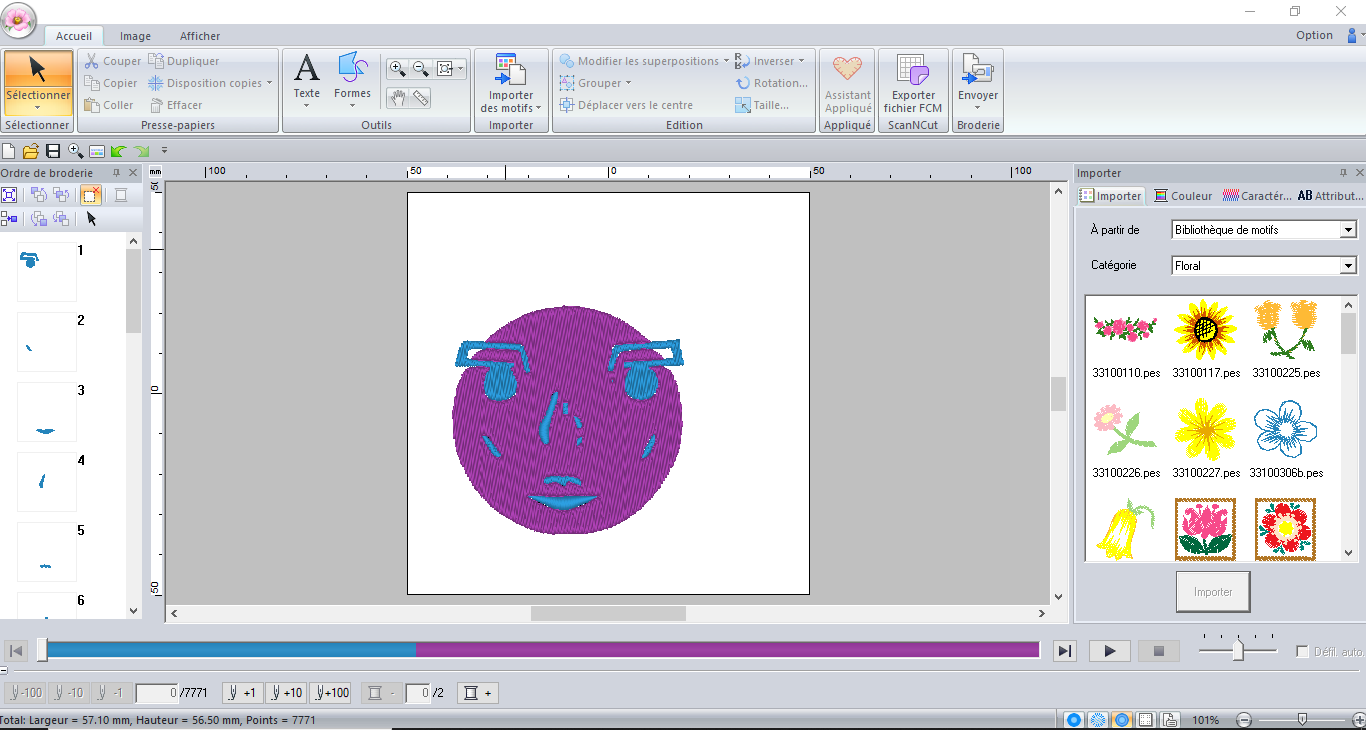Expand the Disposition copies dropdown
This screenshot has width=1366, height=730.
pos(270,83)
